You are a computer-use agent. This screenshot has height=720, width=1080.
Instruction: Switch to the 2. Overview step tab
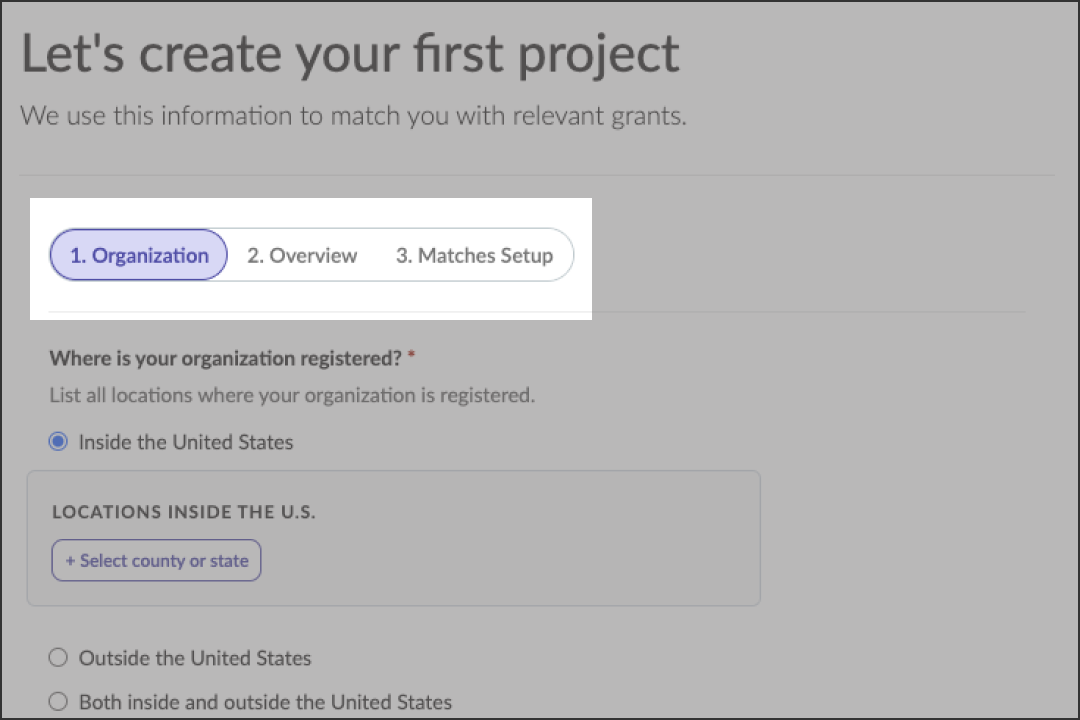pos(302,255)
